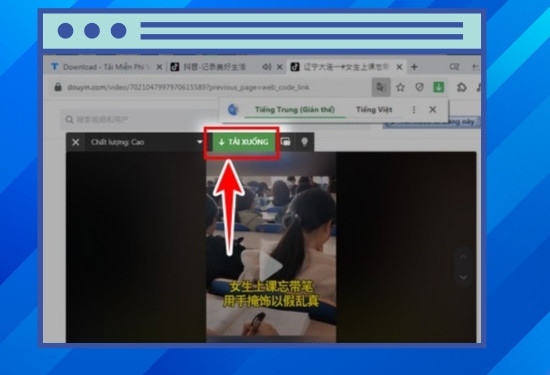Open a new browser tab with plus
The width and height of the screenshot is (550, 375).
click(x=414, y=67)
